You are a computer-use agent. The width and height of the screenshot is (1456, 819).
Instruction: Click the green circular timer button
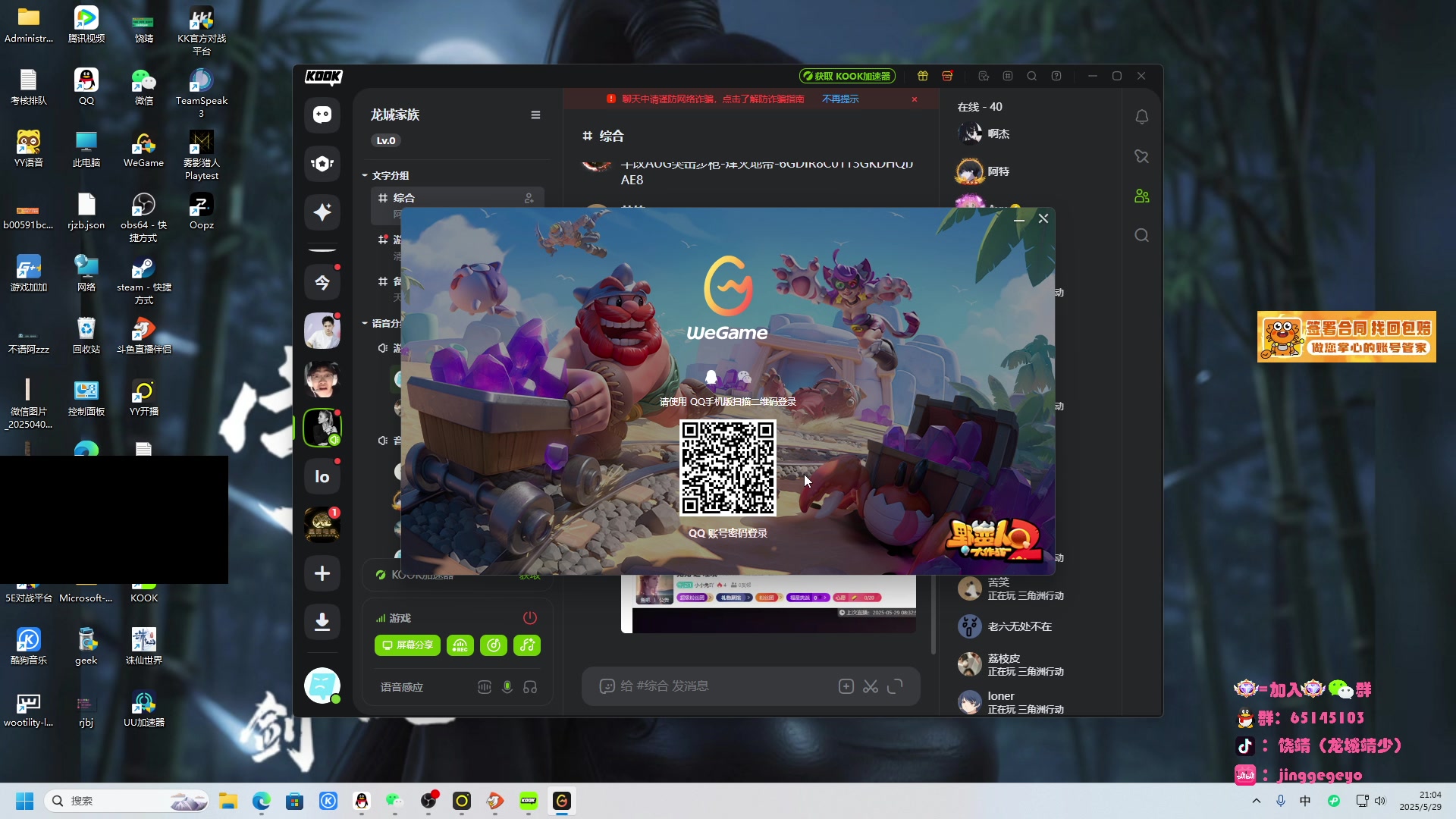(494, 645)
